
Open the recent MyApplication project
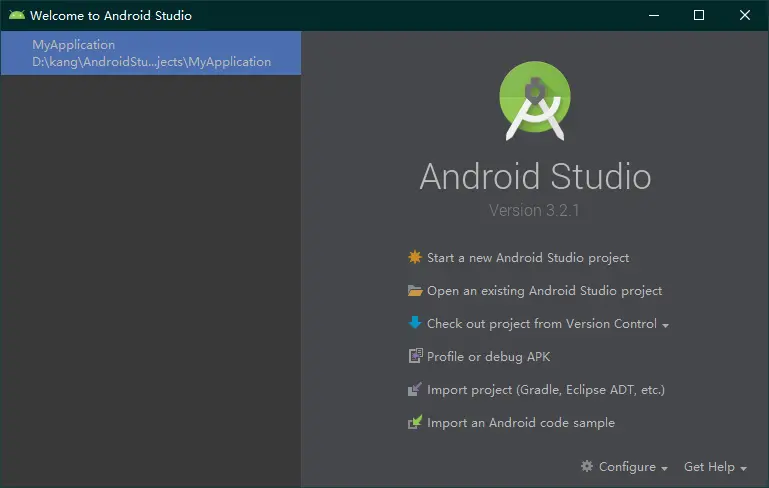151,53
